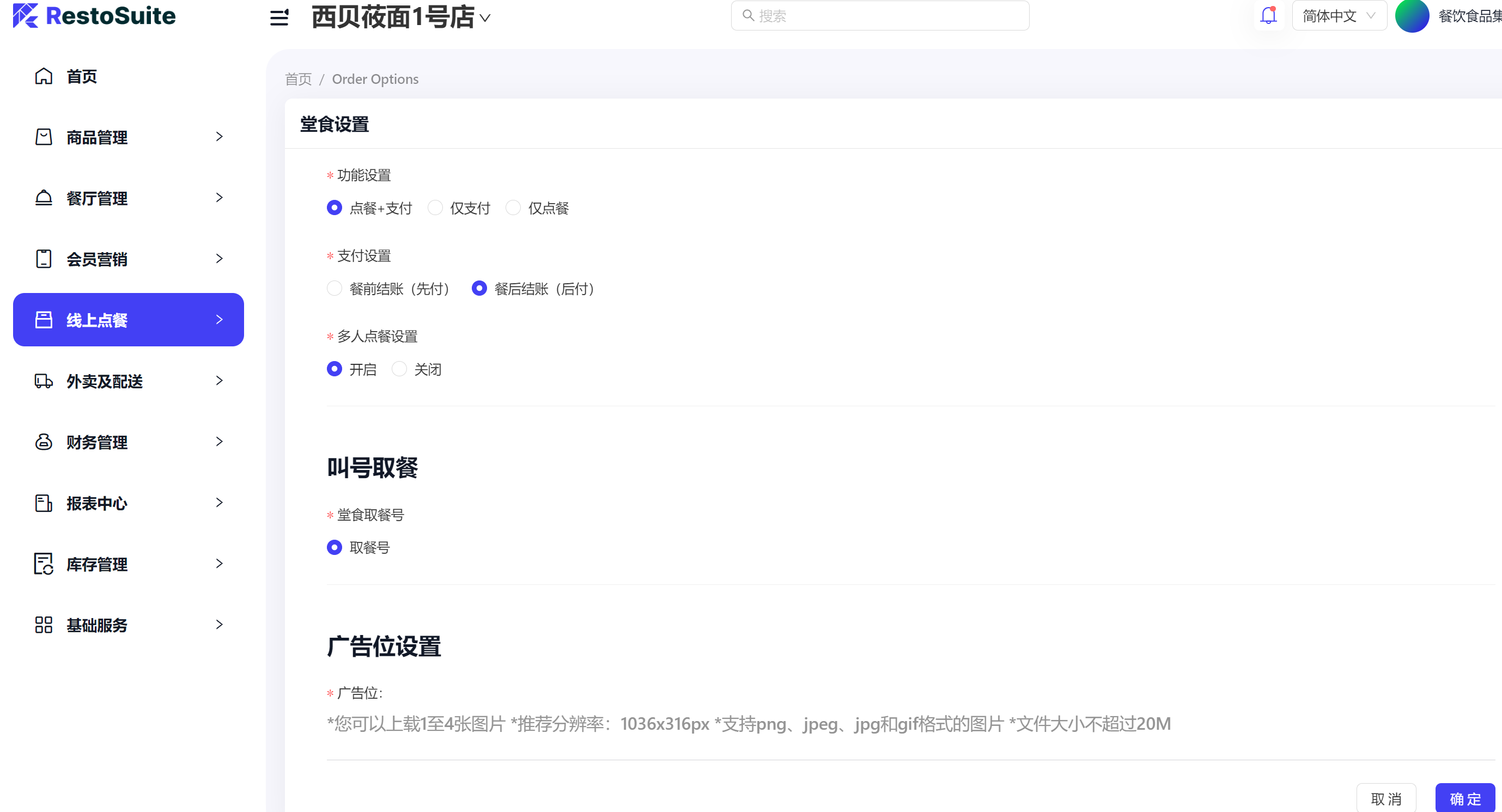Open 首页 in the sidebar menu
The height and width of the screenshot is (812, 1502).
click(82, 76)
